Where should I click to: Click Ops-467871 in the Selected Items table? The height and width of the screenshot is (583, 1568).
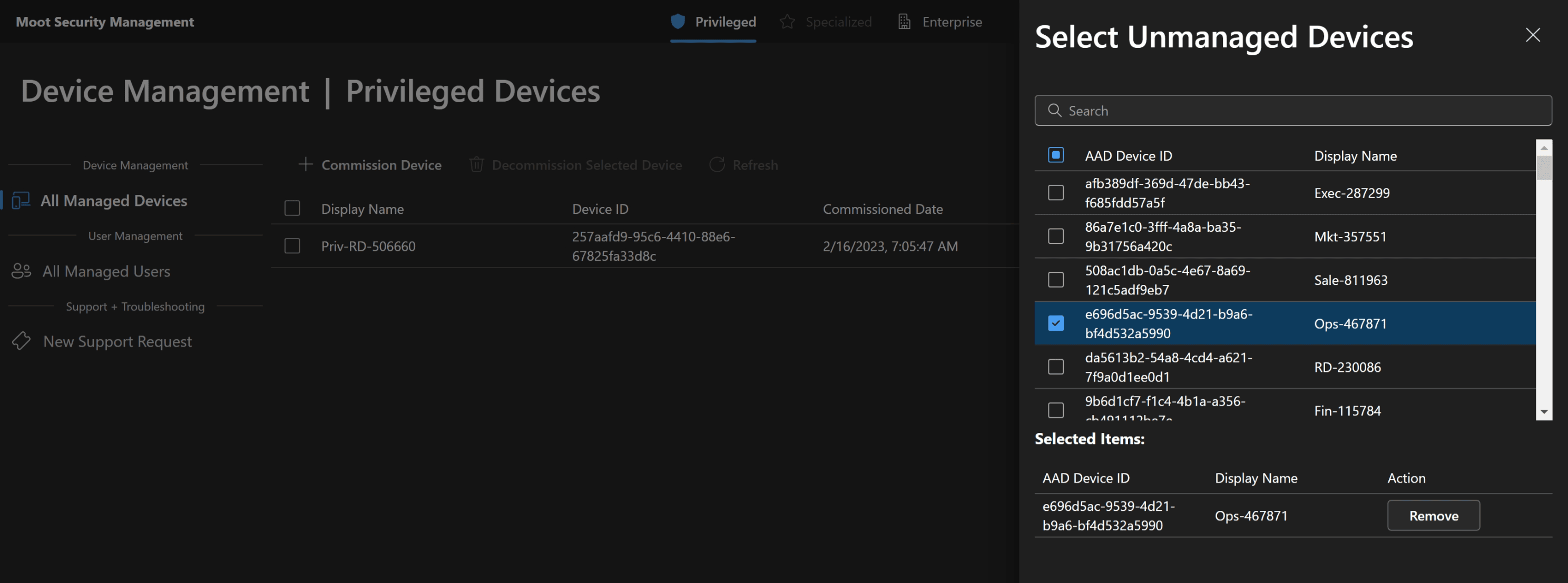click(1251, 516)
